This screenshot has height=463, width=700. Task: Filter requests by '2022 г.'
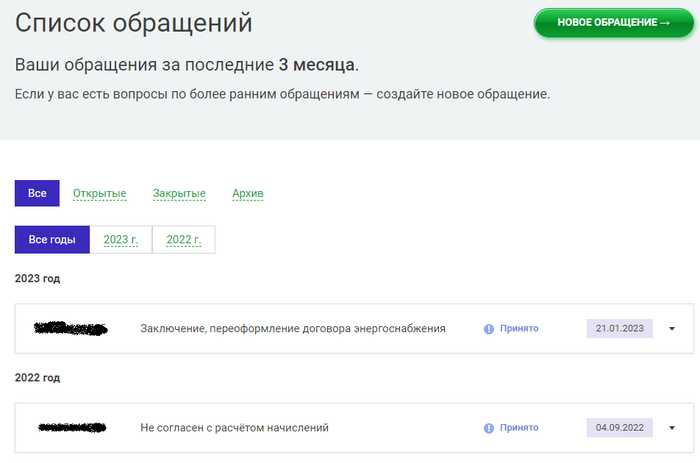click(184, 240)
